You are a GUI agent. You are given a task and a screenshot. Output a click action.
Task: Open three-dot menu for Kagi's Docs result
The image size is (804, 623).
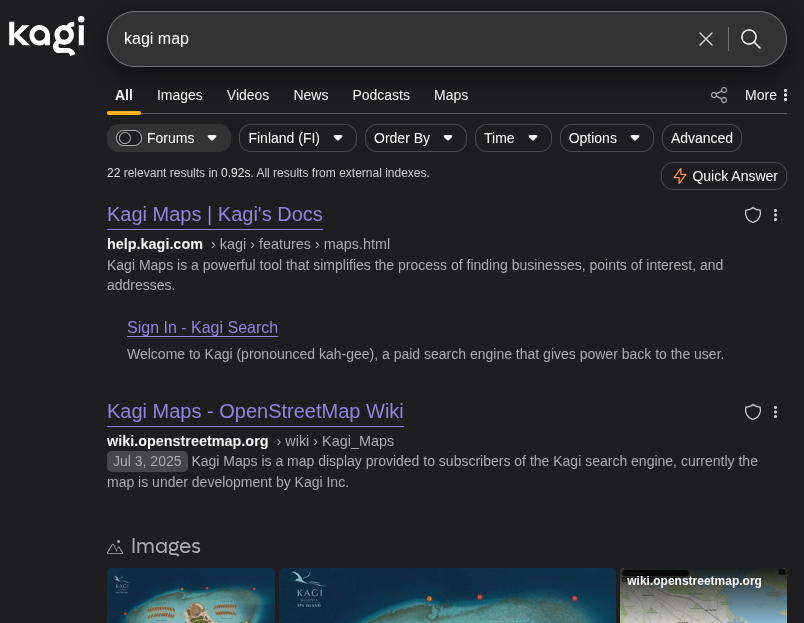point(775,215)
